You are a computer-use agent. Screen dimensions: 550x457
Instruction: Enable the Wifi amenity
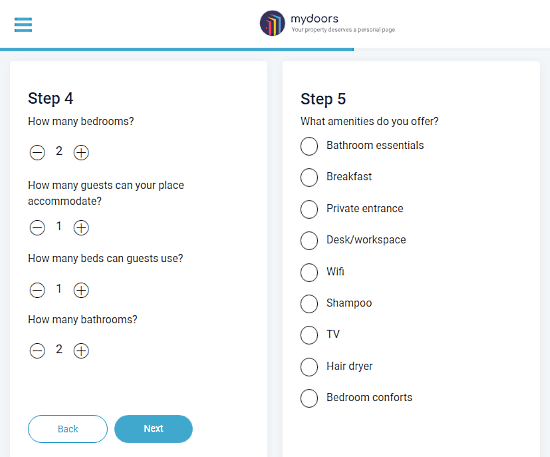(x=309, y=272)
